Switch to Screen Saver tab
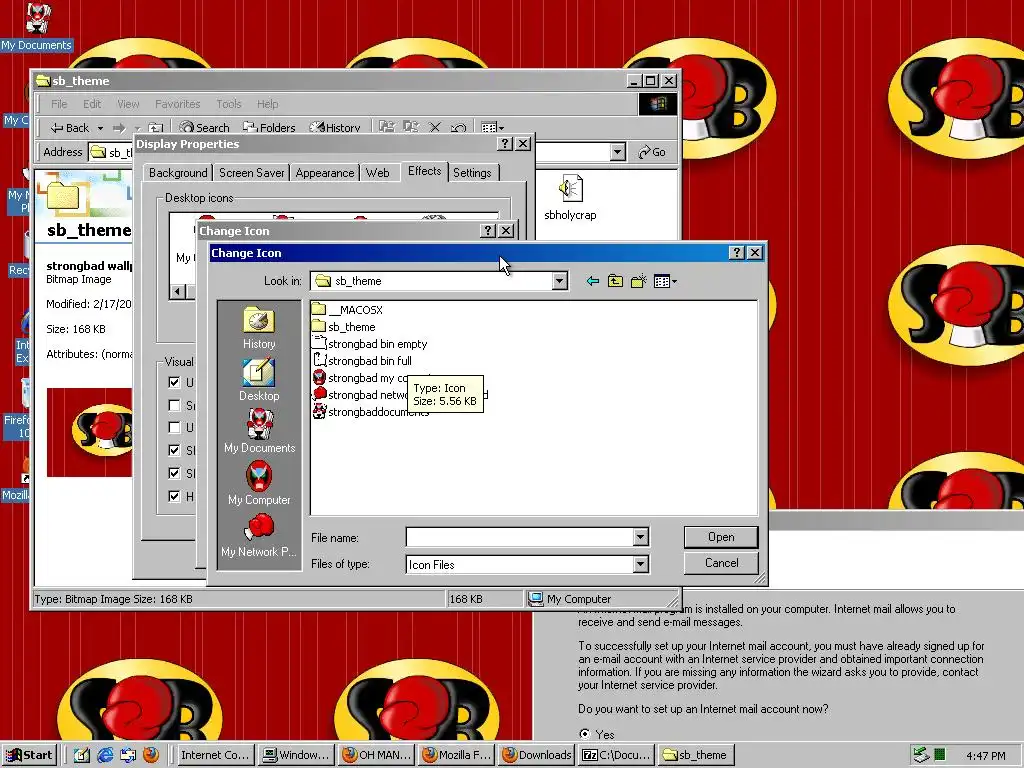Screen dimensions: 1024x768 point(251,172)
